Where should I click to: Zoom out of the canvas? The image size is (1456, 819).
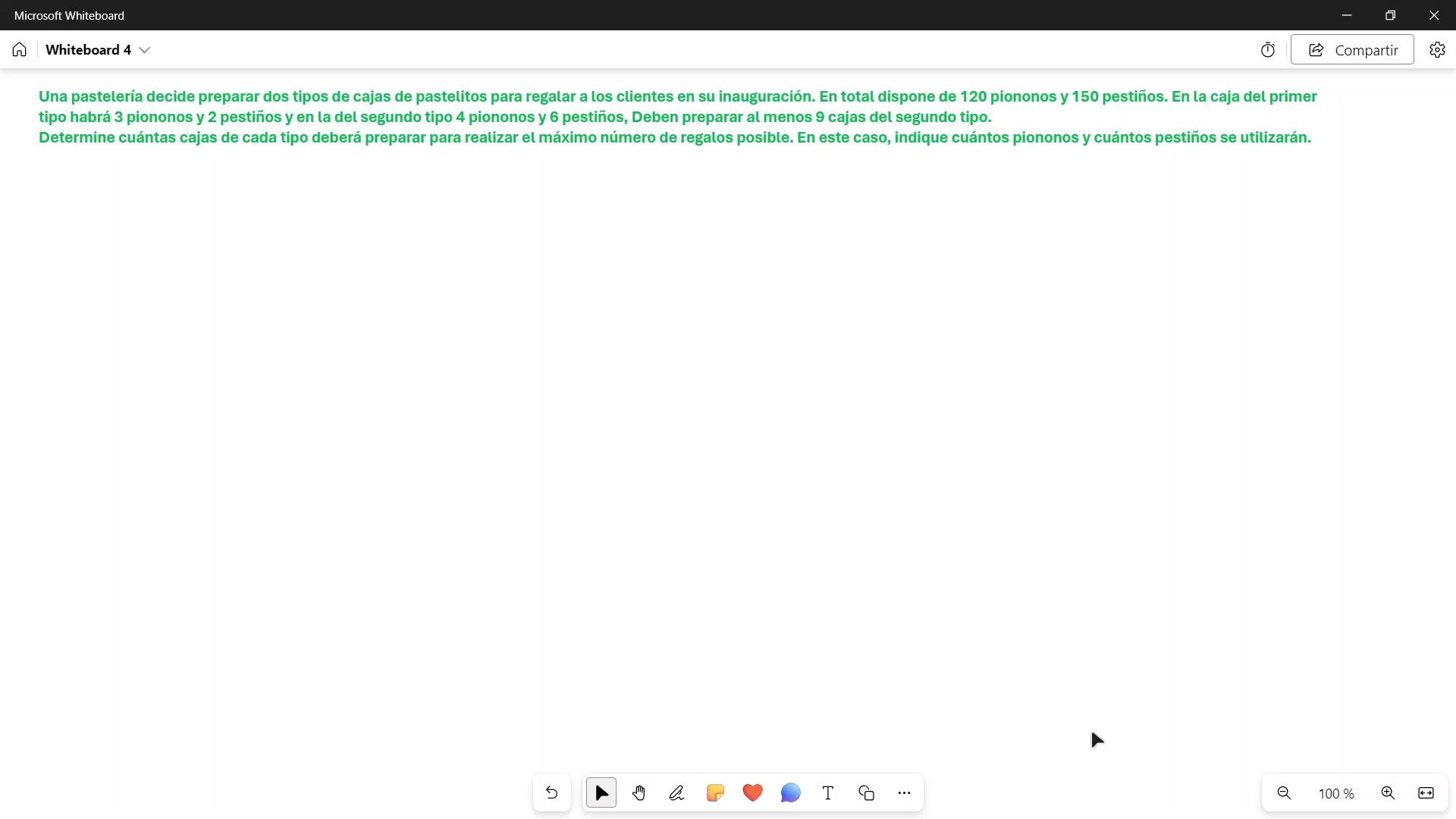coord(1284,793)
